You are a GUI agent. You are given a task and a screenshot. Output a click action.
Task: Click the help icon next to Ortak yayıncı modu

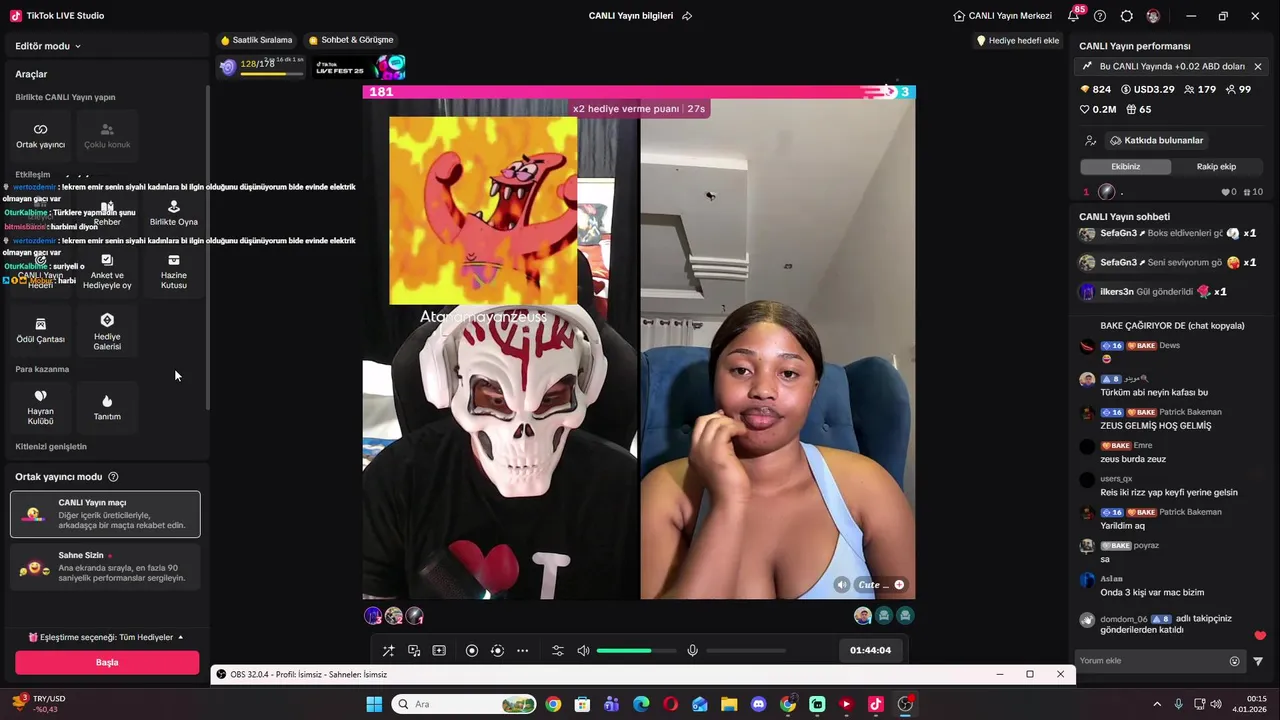(x=113, y=477)
